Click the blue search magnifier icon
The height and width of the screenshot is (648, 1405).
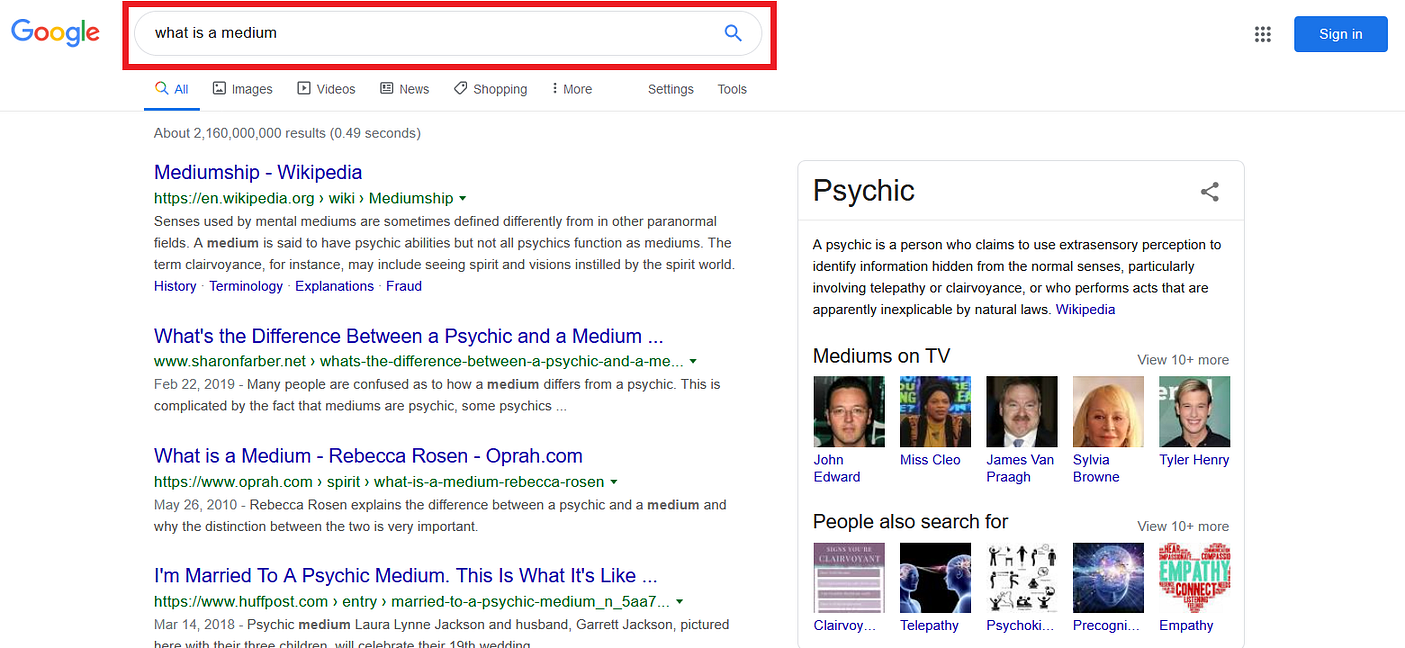click(733, 33)
